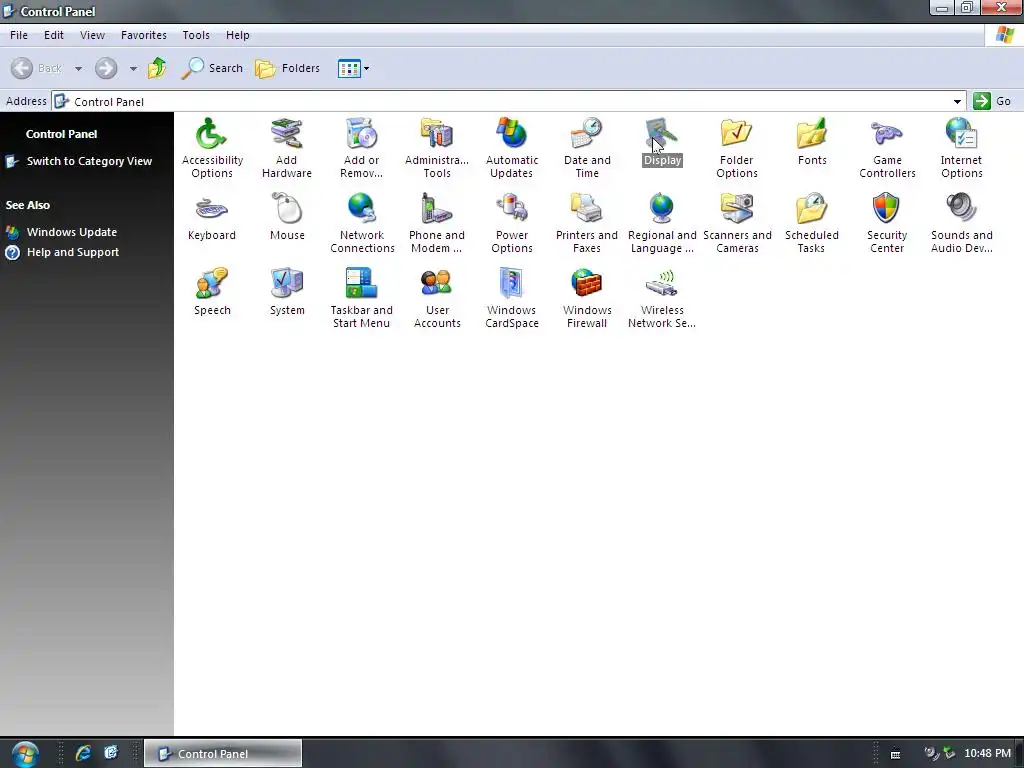This screenshot has width=1024, height=768.
Task: Click the green Go button
Action: (x=993, y=101)
